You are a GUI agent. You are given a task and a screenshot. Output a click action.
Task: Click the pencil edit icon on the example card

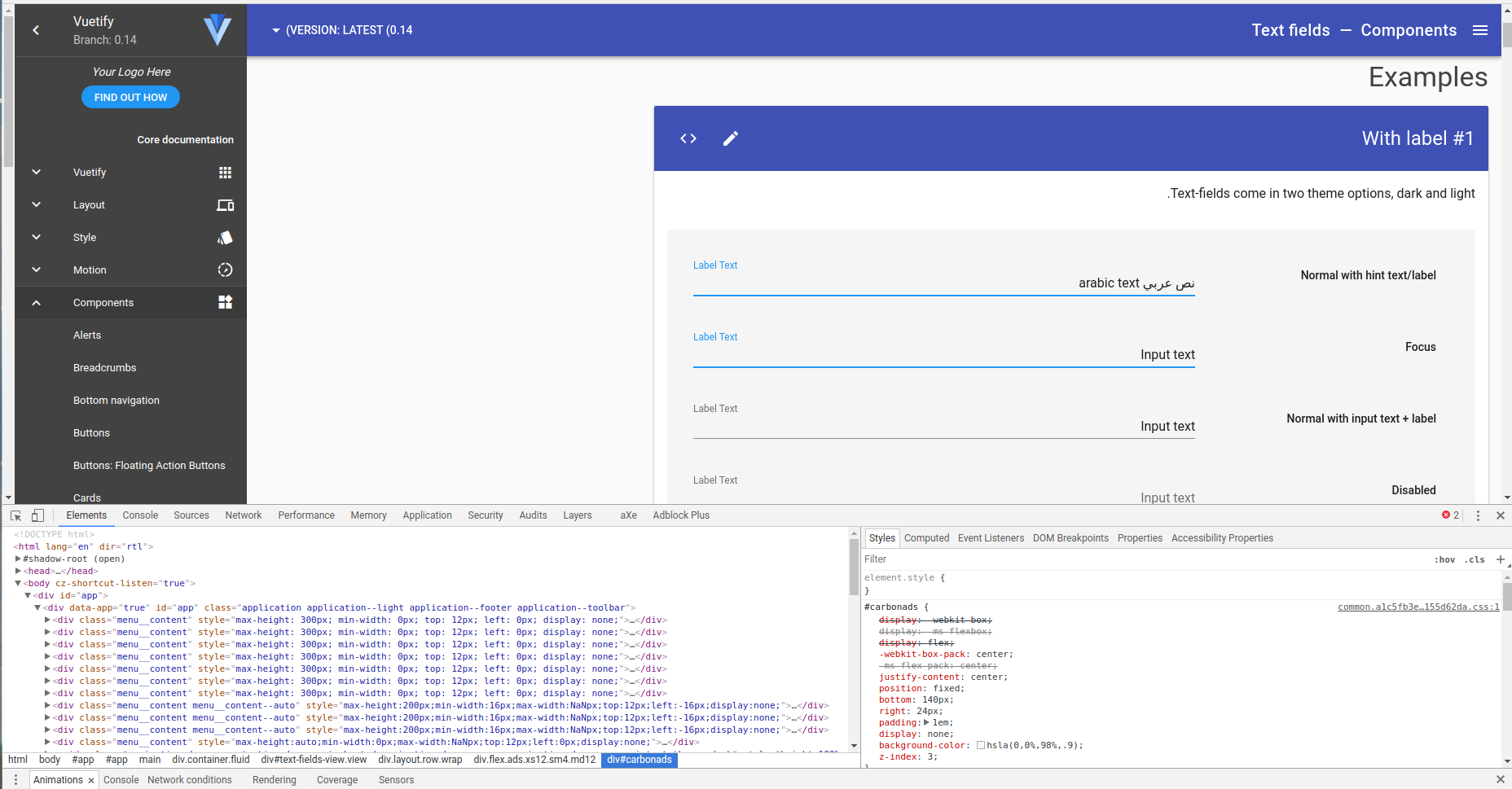tap(730, 138)
